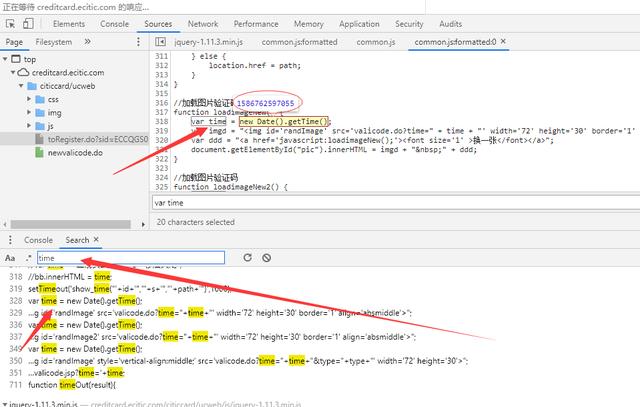Image resolution: width=640 pixels, height=407 pixels.
Task: Click the navigator horizontal scrollbar
Action: (71, 224)
